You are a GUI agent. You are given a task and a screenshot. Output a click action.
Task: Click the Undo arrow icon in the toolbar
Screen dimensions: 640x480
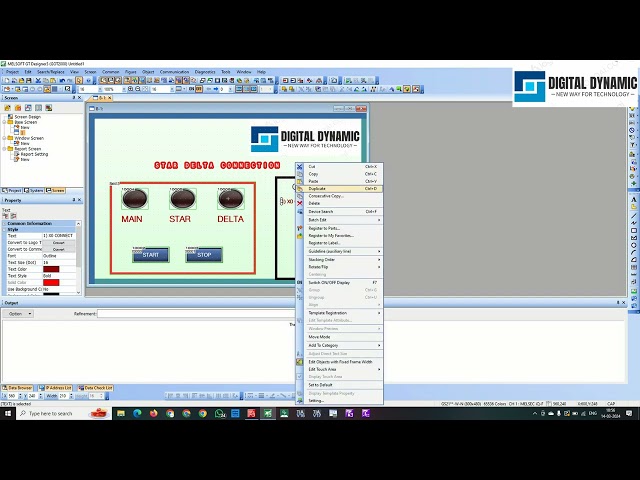[62, 81]
